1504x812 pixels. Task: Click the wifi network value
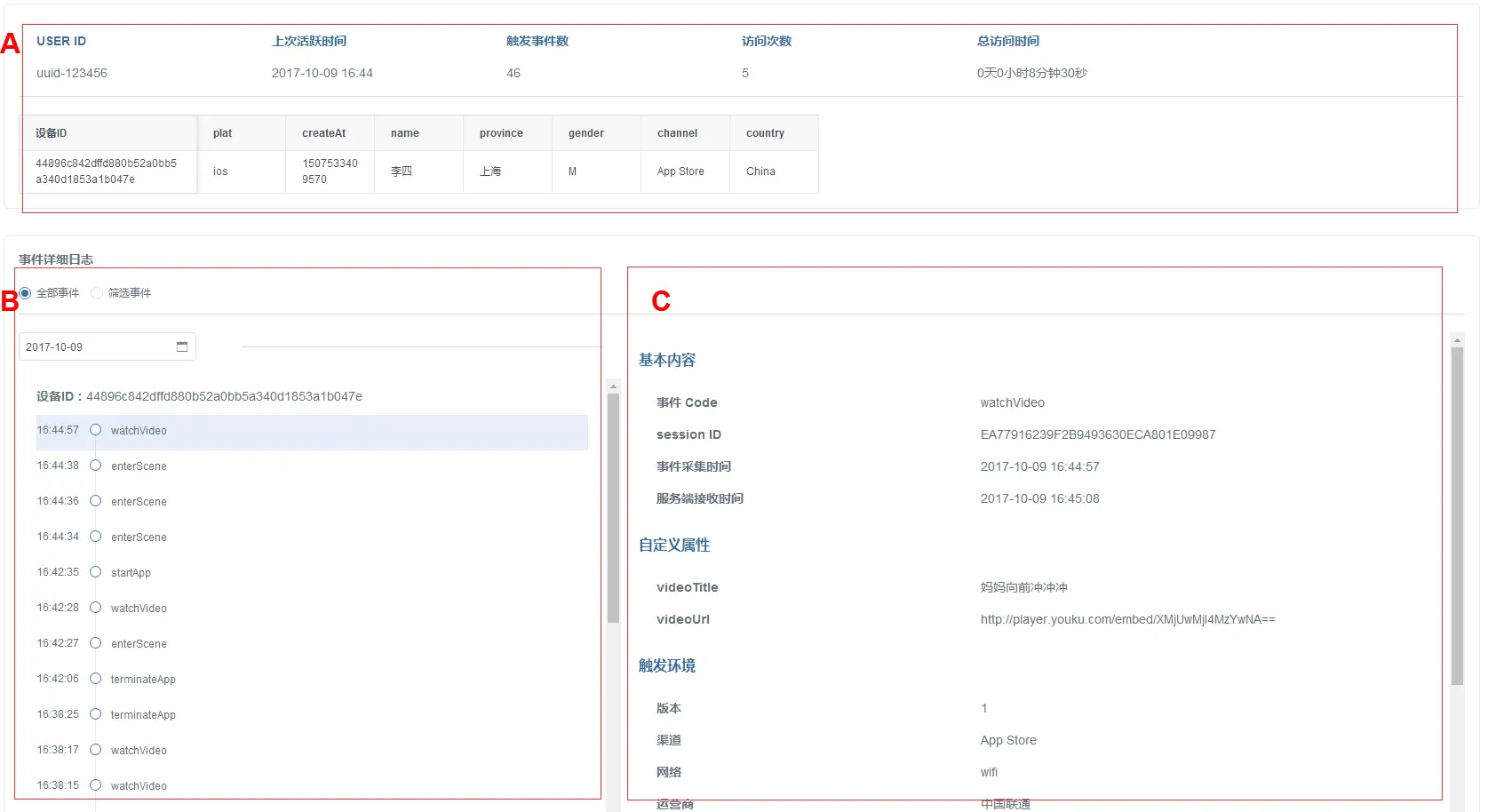click(x=989, y=772)
